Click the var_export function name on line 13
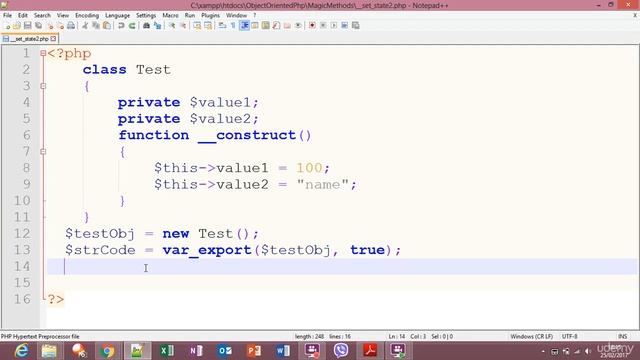The height and width of the screenshot is (360, 640). coord(207,250)
